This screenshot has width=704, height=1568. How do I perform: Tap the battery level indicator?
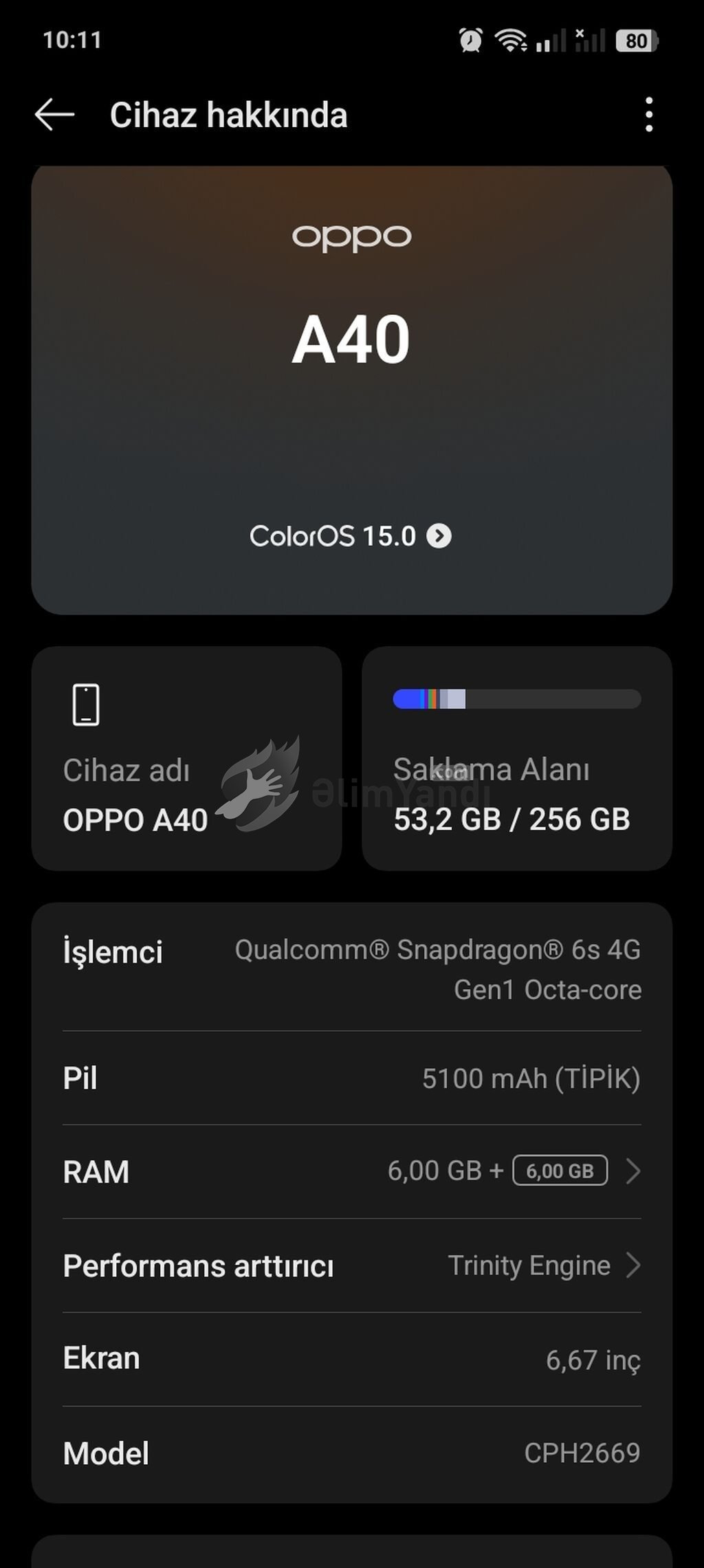coord(637,41)
